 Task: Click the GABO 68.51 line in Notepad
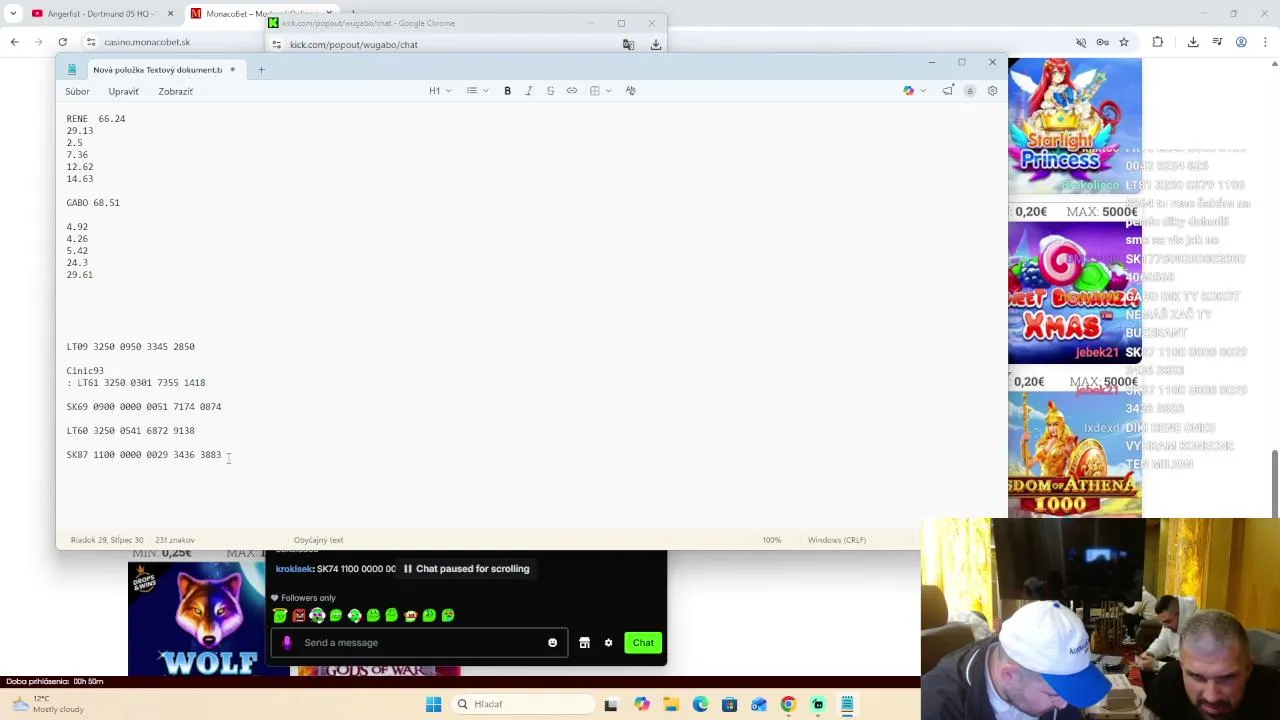click(93, 203)
